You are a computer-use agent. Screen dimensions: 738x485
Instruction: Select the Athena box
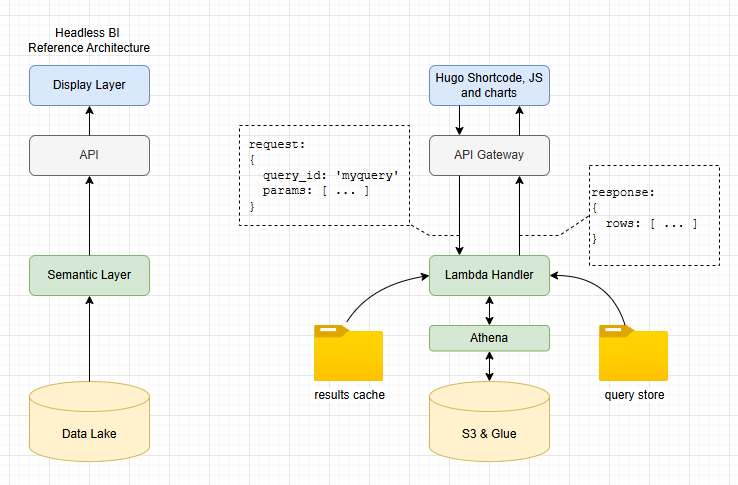[489, 338]
